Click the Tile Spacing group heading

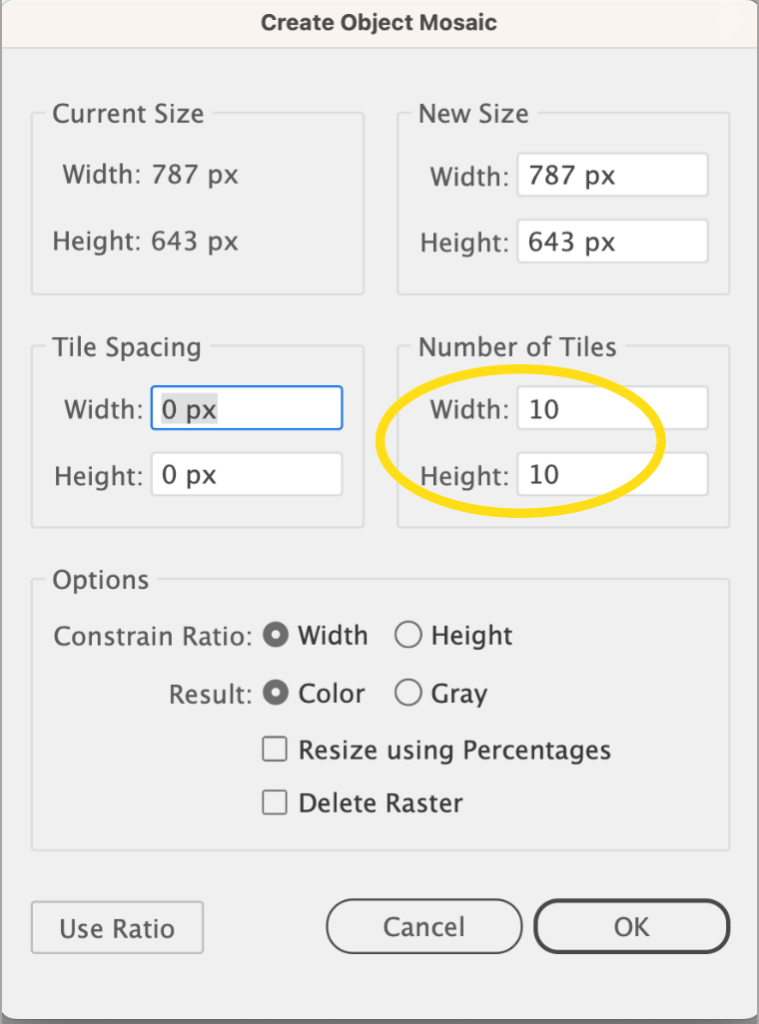click(127, 348)
